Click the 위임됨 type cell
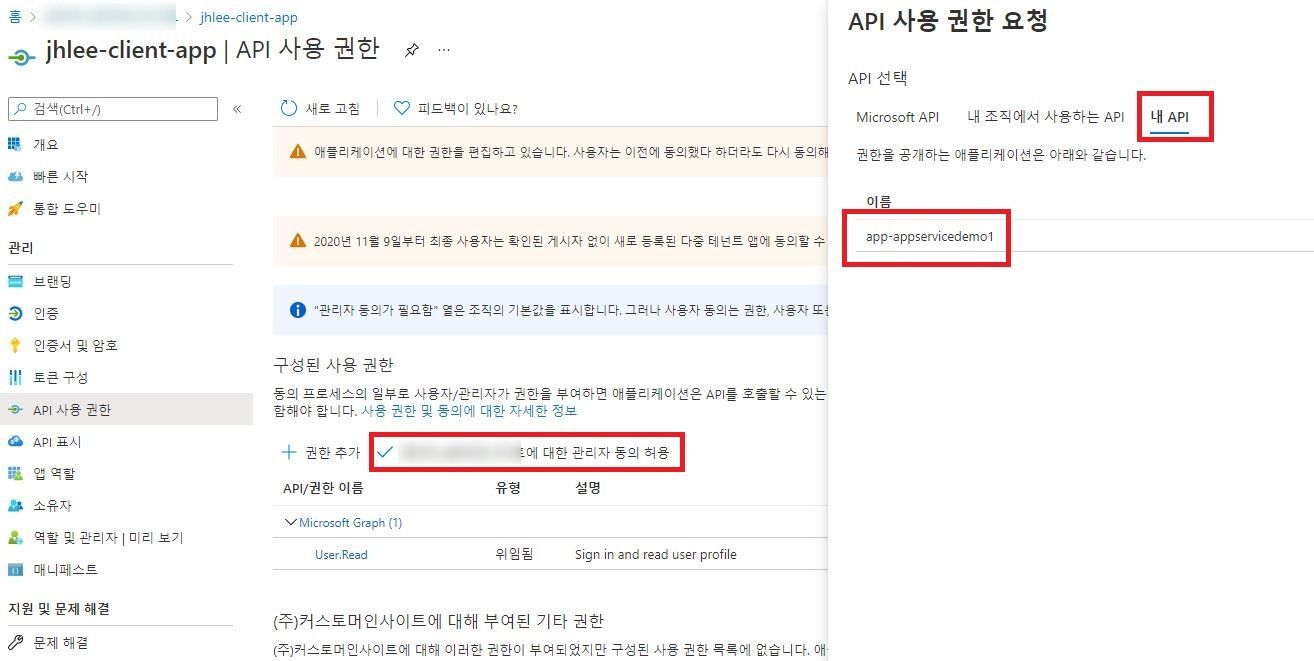 (514, 554)
